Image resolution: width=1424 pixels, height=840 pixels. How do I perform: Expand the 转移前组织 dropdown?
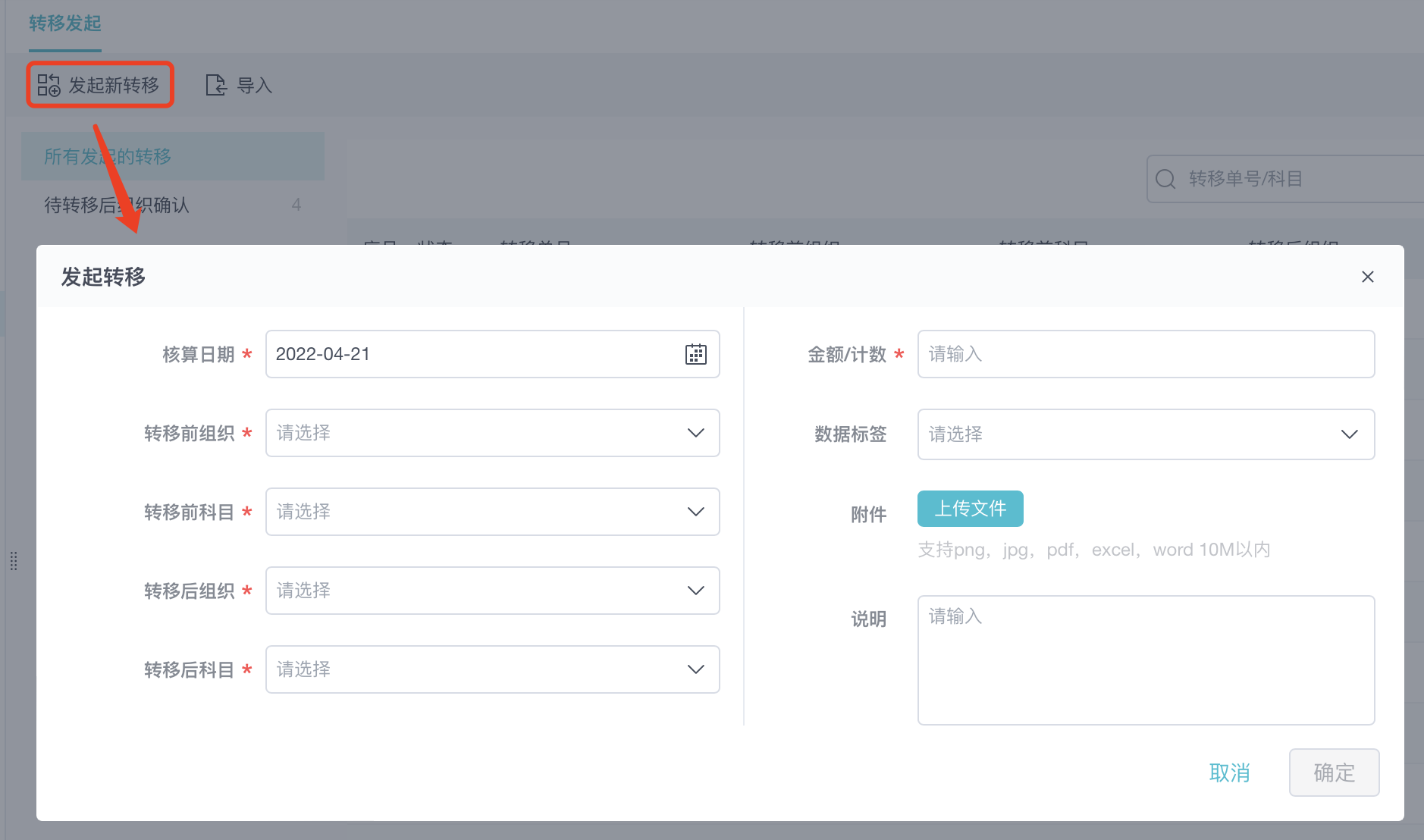(x=492, y=433)
